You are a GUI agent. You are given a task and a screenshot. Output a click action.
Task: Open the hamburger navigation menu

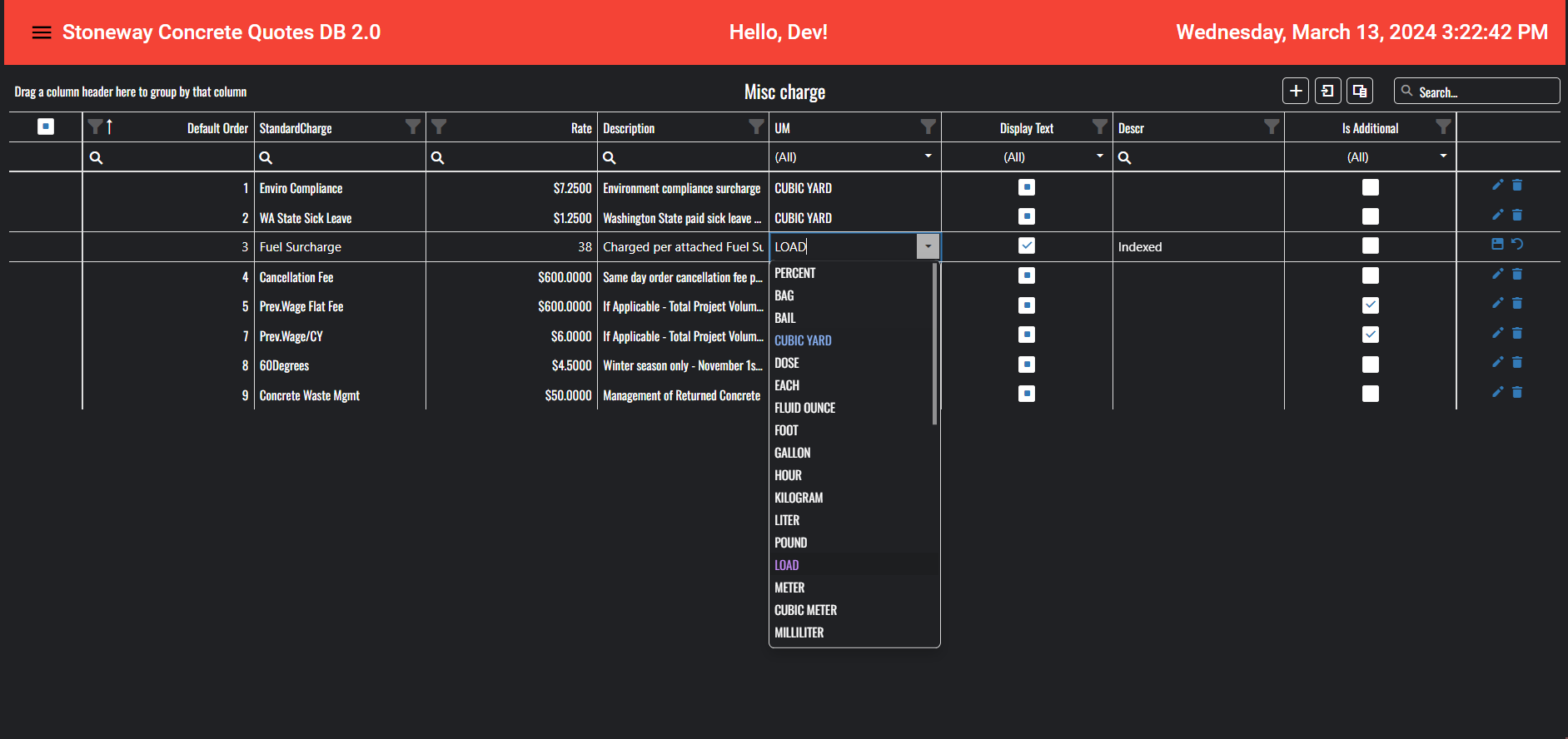[x=42, y=32]
